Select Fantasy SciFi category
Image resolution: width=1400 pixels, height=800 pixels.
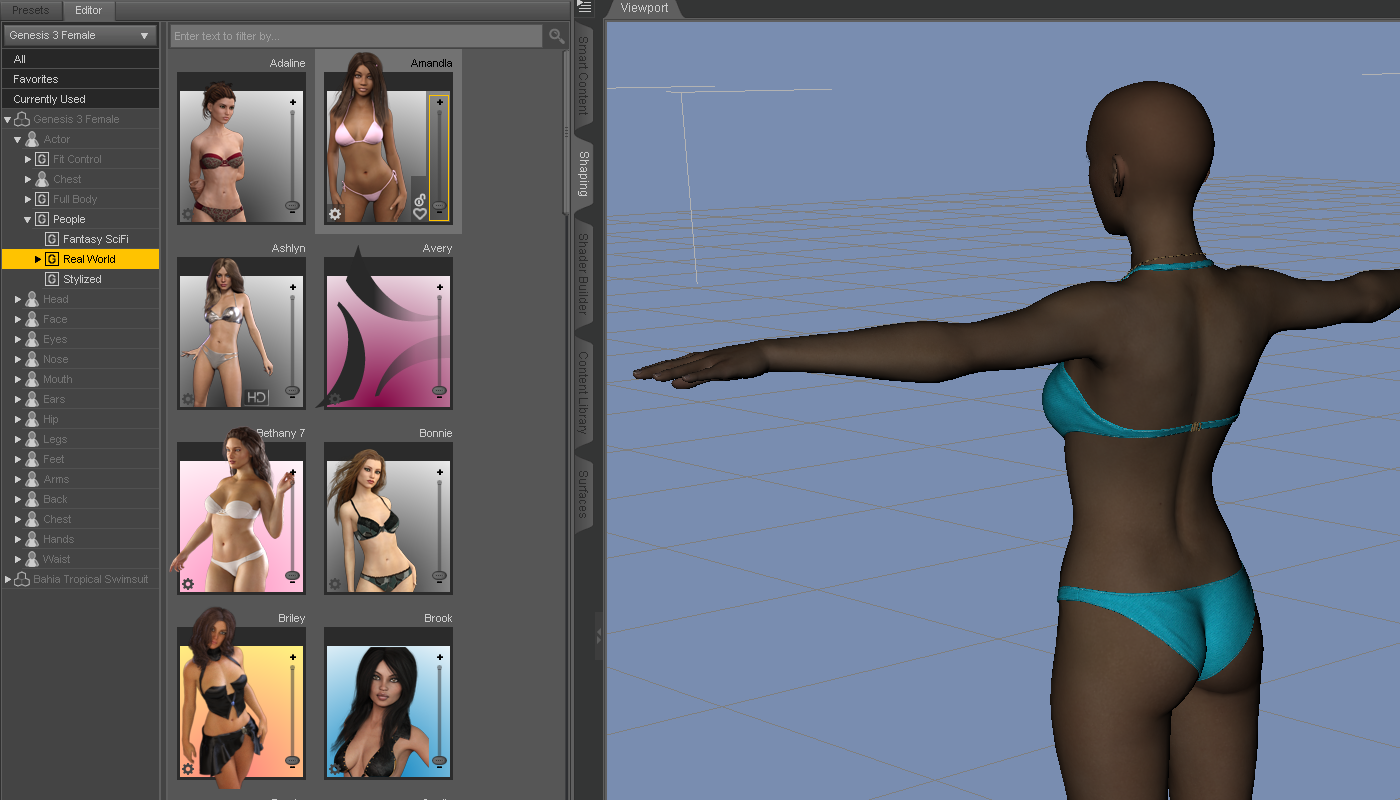pos(96,239)
